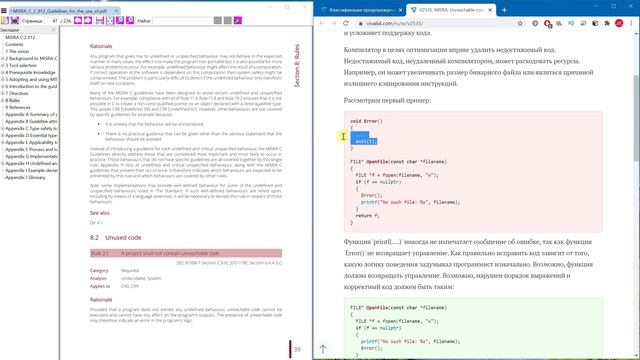Image resolution: width=640 pixels, height=360 pixels.
Task: Click 'return f;' line in red code block
Action: tap(367, 216)
